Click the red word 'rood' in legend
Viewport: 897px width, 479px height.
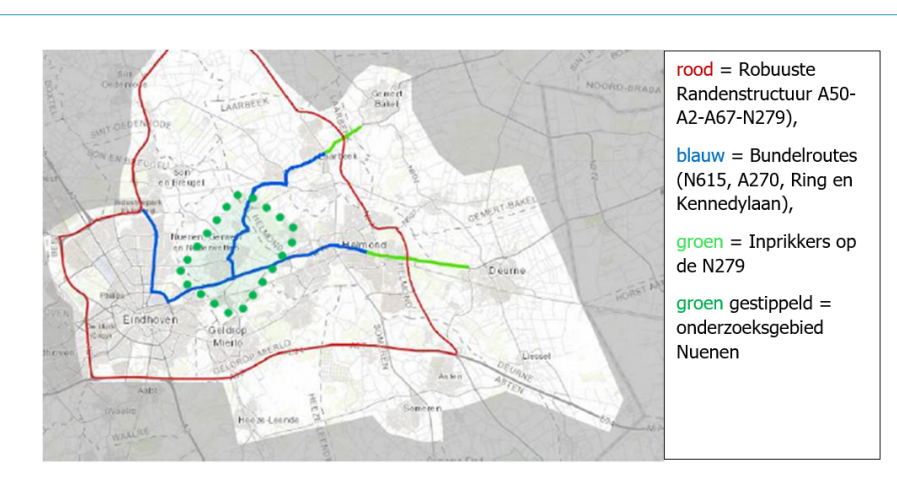click(695, 70)
